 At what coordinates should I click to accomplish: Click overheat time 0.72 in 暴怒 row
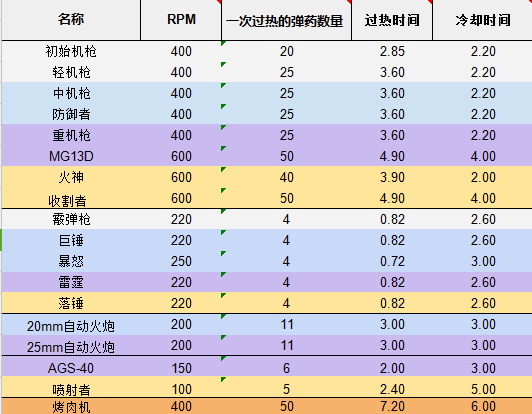pyautogui.click(x=392, y=261)
